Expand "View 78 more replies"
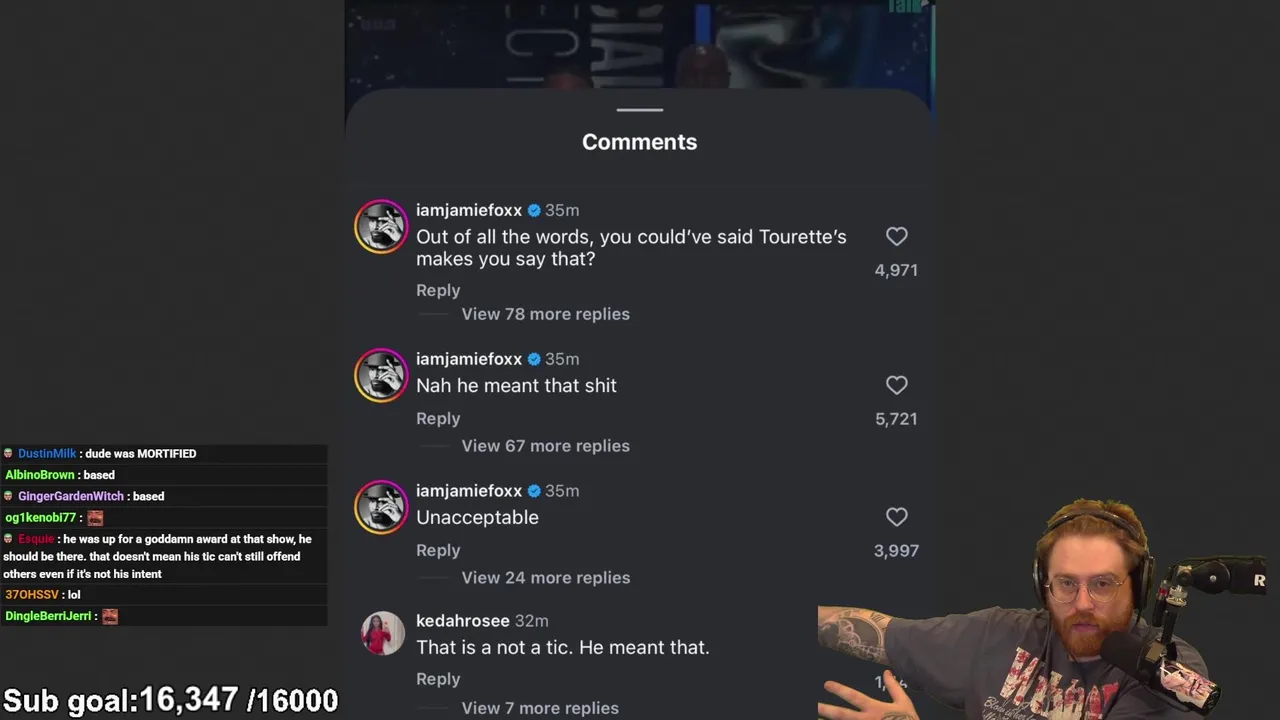This screenshot has width=1280, height=720. click(x=545, y=314)
